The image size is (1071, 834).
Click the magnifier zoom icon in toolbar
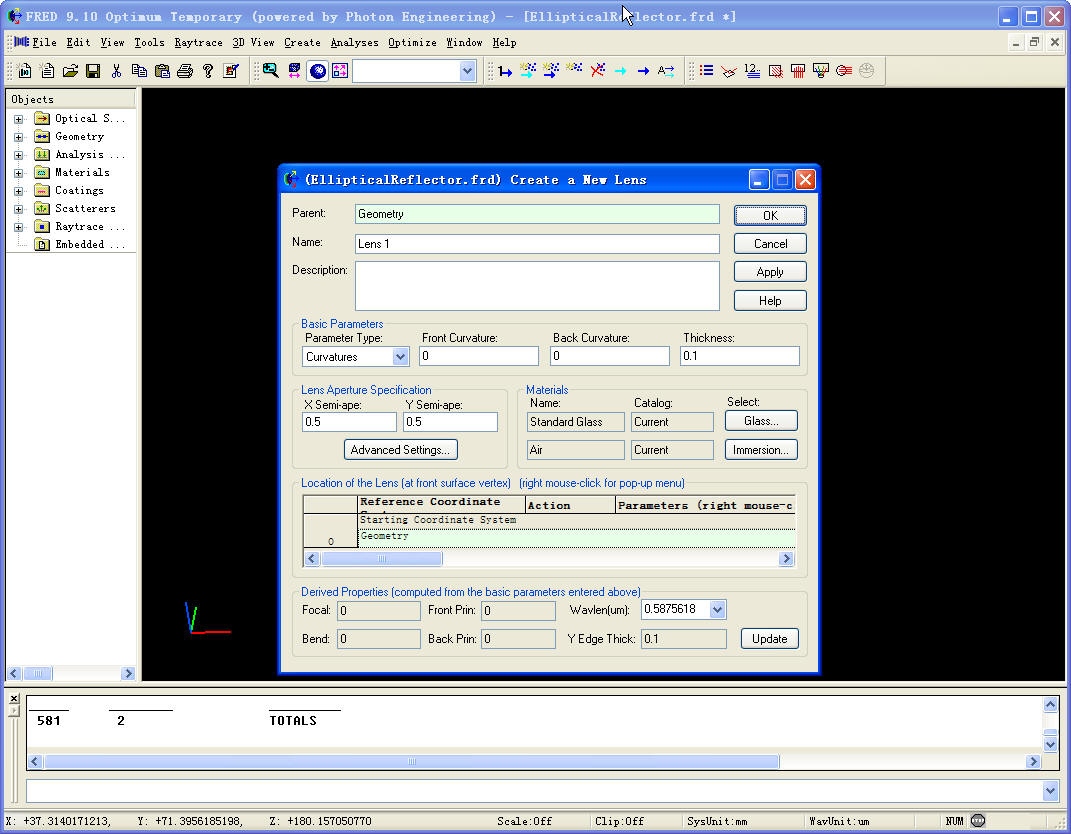click(270, 70)
